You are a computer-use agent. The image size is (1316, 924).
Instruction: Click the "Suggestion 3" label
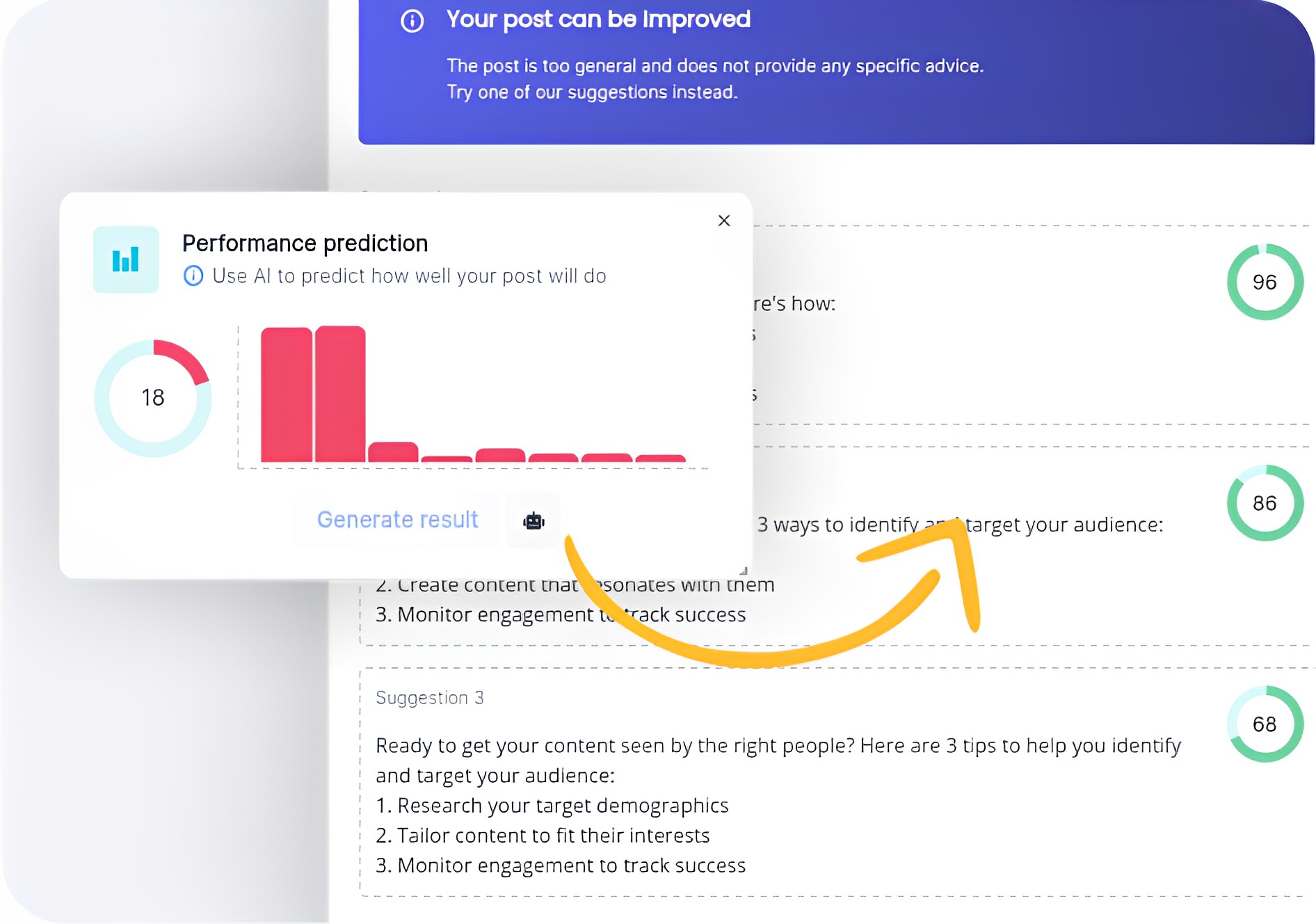[x=429, y=698]
